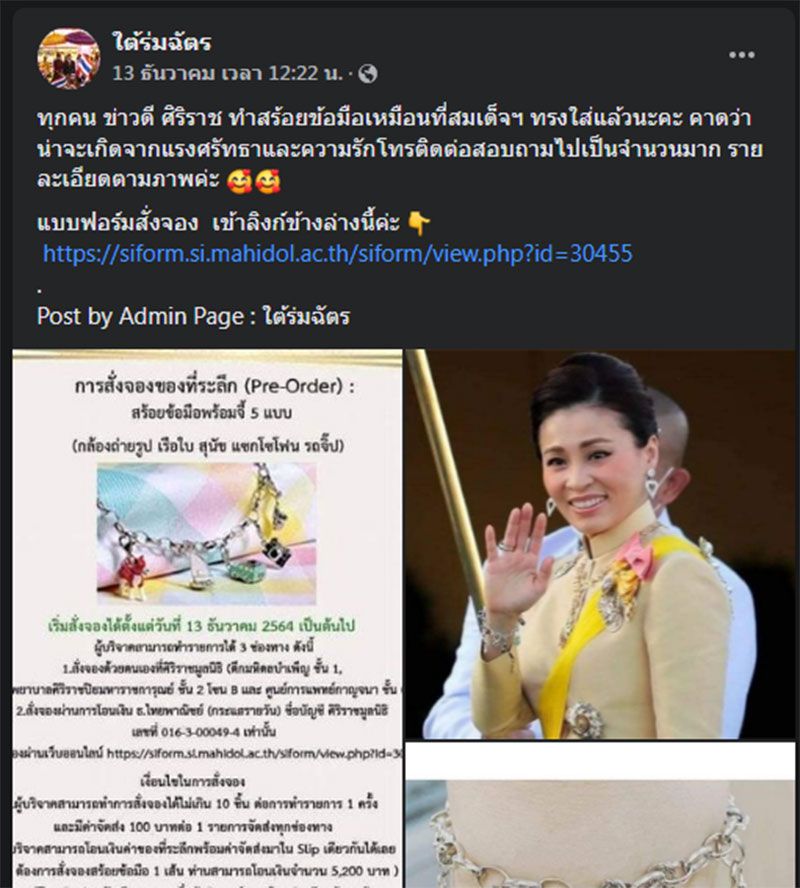Image resolution: width=800 pixels, height=888 pixels.
Task: Open the post timestamp 13 ธันวาคม 12:22 น.
Action: coord(228,73)
